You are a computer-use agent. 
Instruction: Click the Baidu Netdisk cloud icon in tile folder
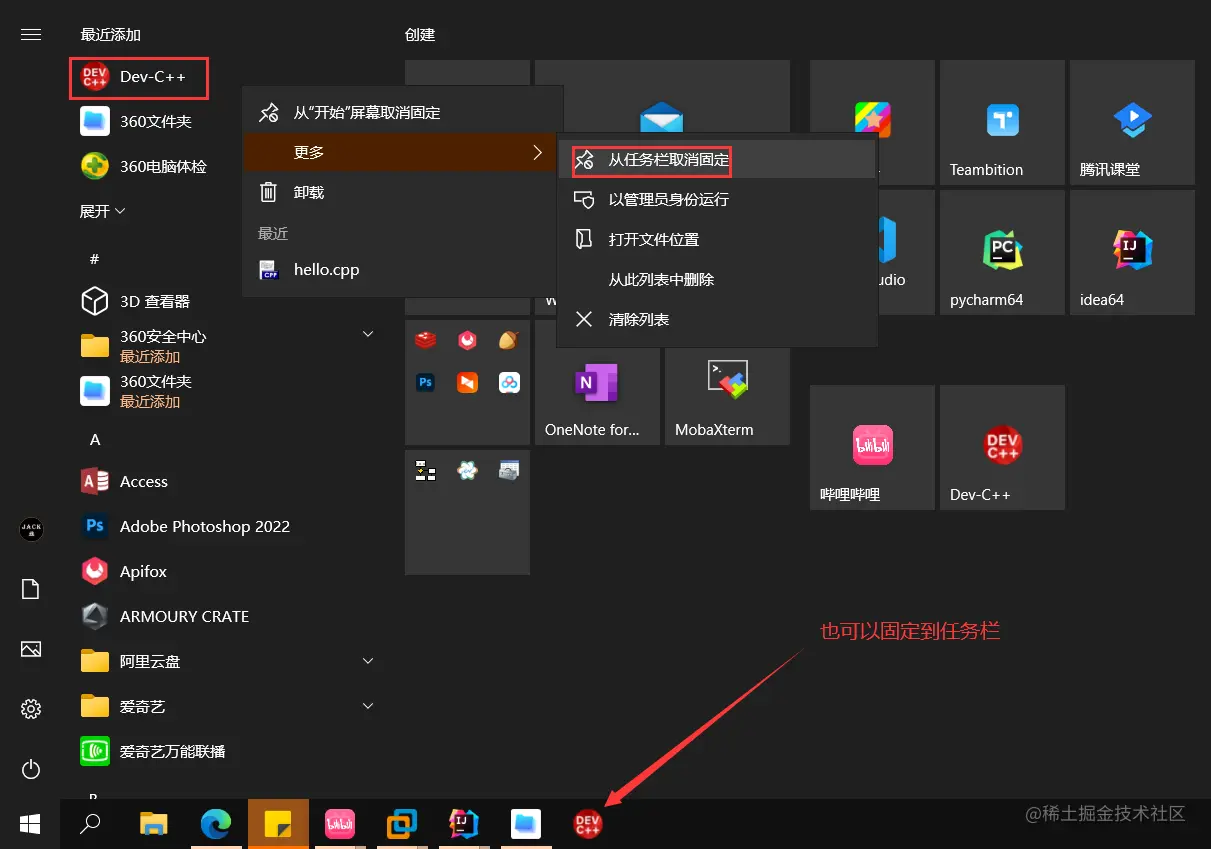coord(509,382)
